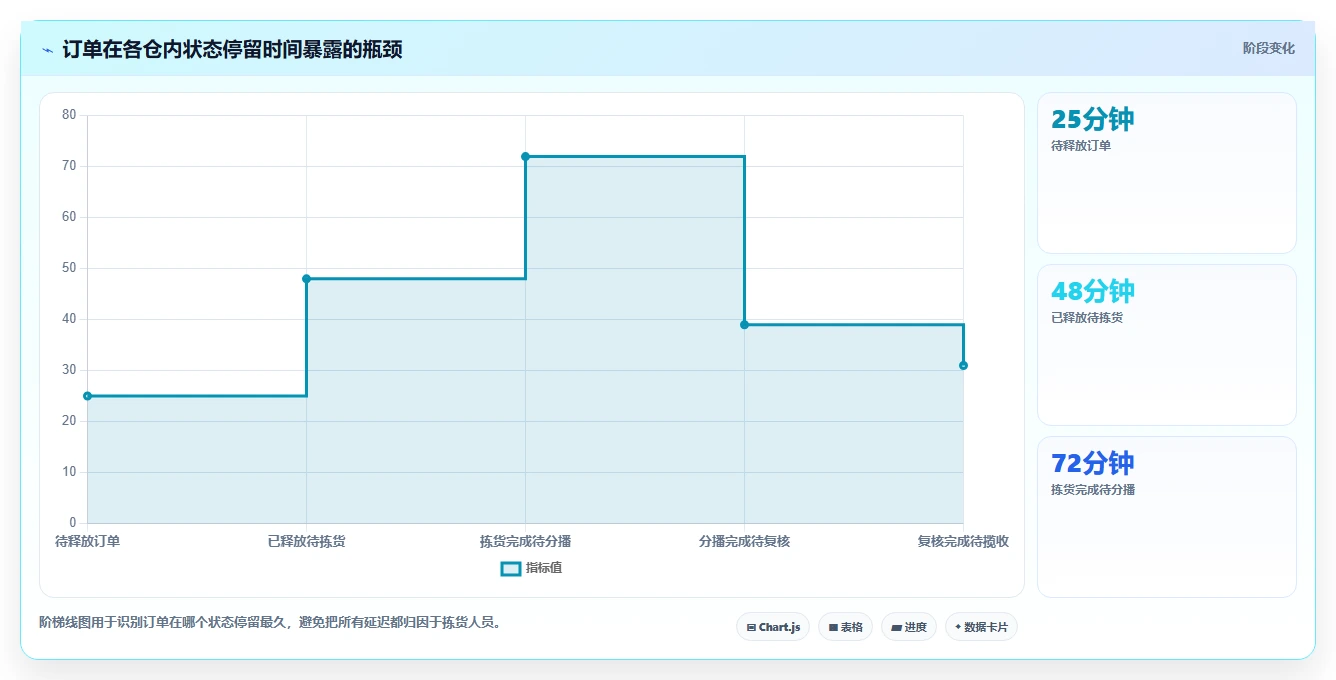Image resolution: width=1336 pixels, height=680 pixels.
Task: Click the icon inside 进度 chip
Action: click(x=897, y=628)
